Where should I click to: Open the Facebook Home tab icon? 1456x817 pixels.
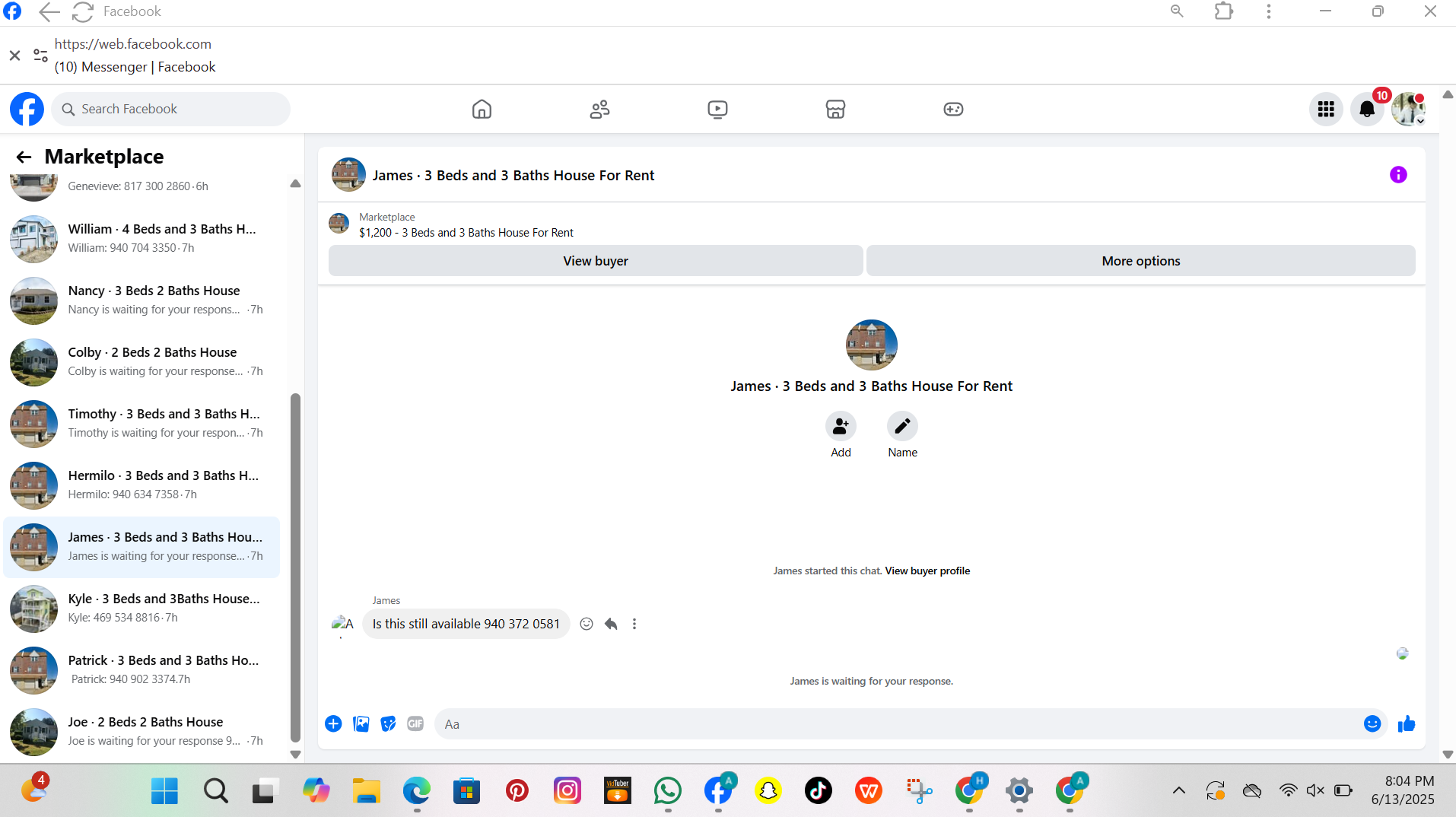482,109
